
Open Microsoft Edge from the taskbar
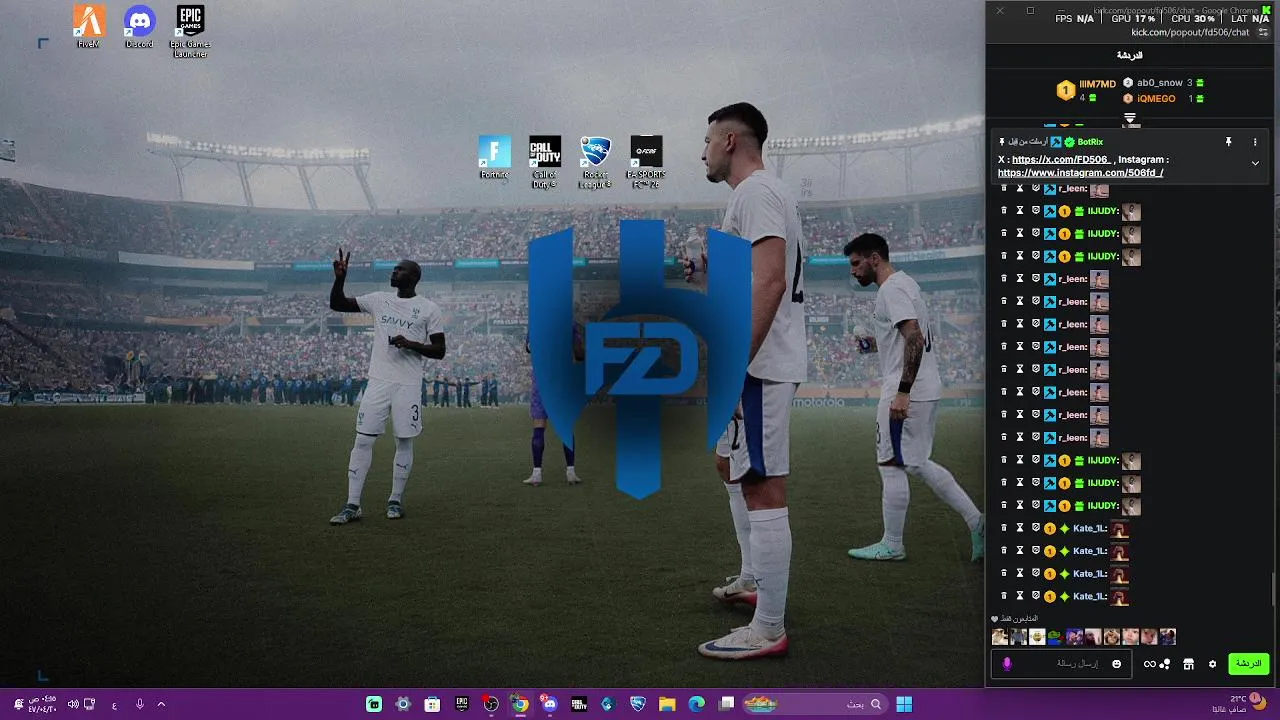click(x=697, y=704)
